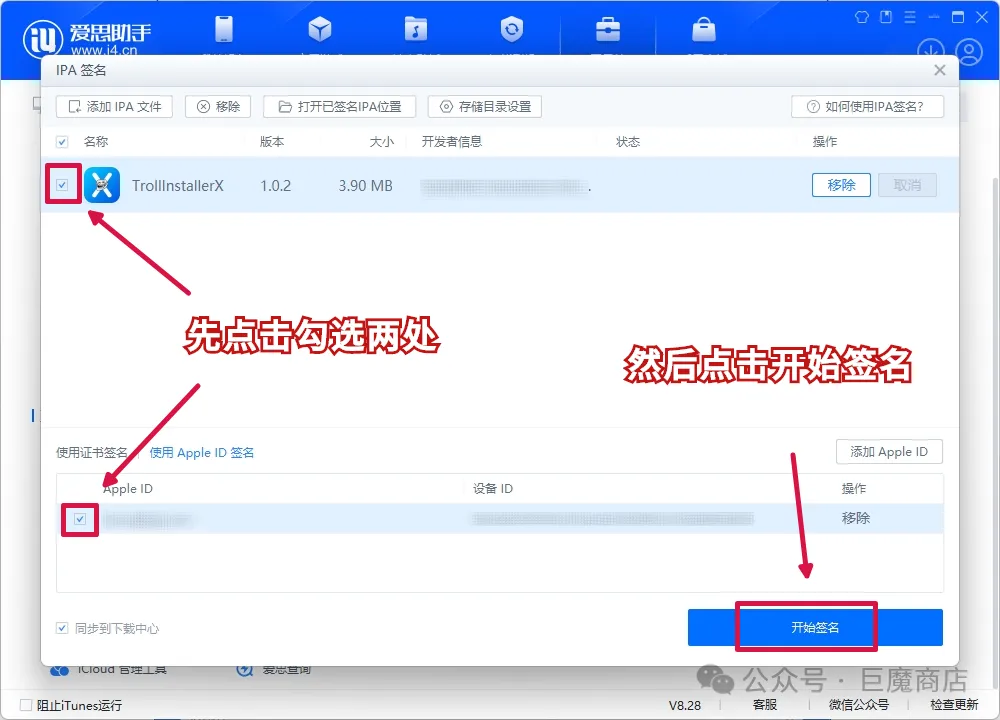Click the download center arrow icon
The image size is (1000, 720).
click(x=930, y=52)
